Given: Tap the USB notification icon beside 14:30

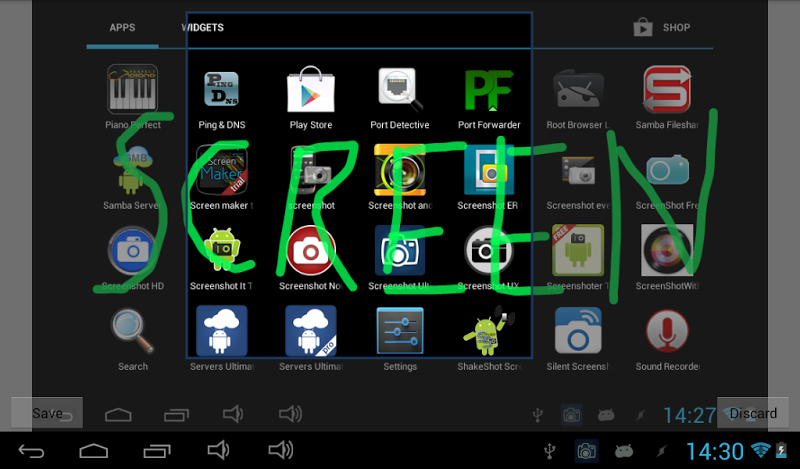Looking at the screenshot, I should coord(549,451).
